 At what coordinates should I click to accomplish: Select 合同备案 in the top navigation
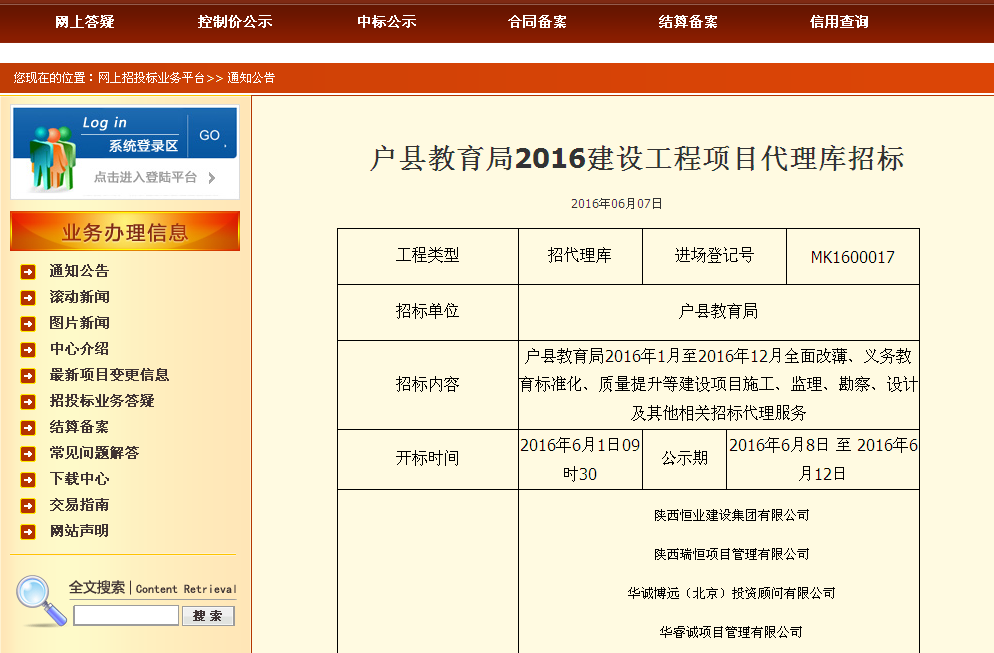point(537,21)
